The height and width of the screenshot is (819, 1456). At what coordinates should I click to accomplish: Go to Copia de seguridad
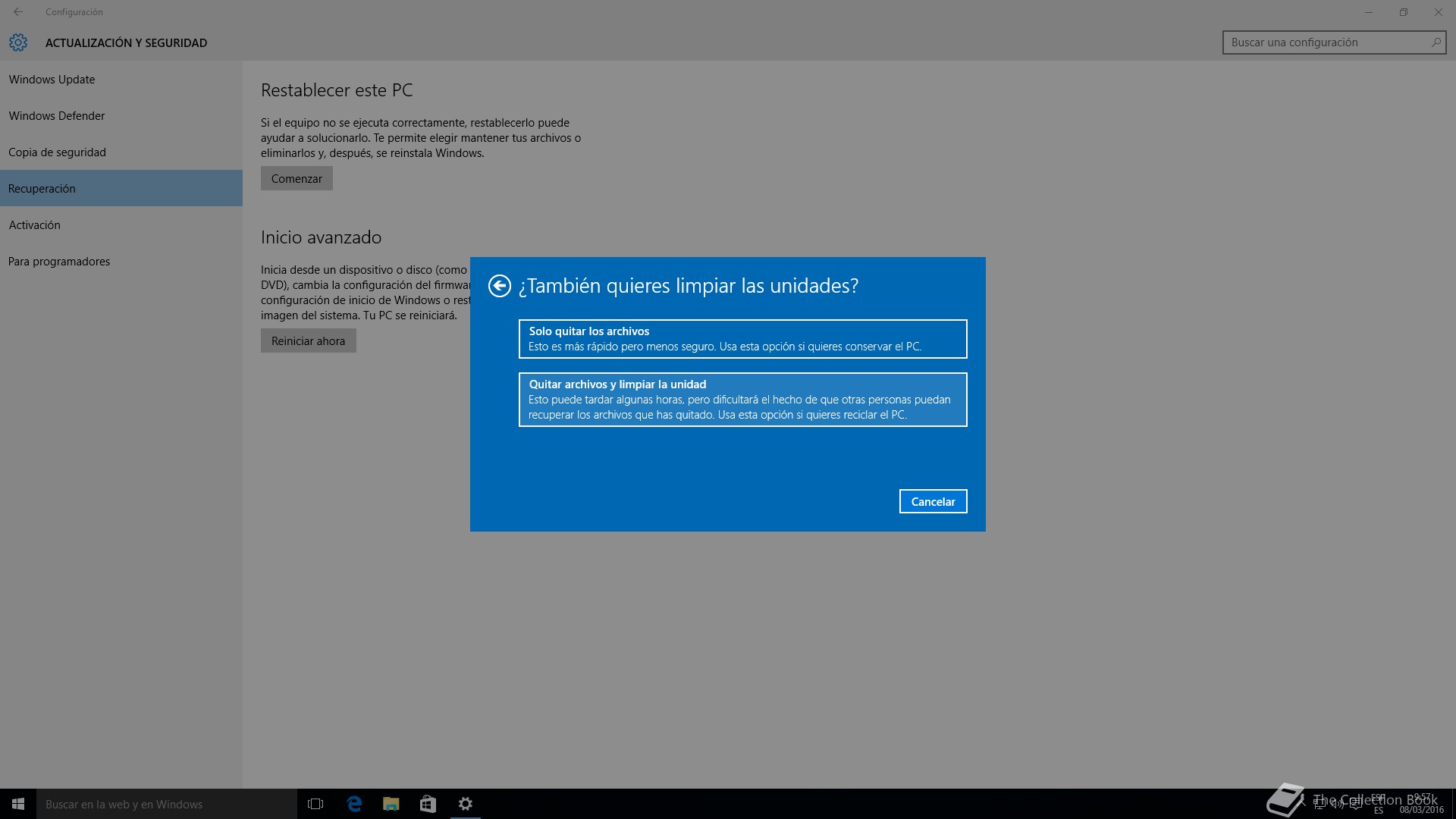(57, 152)
